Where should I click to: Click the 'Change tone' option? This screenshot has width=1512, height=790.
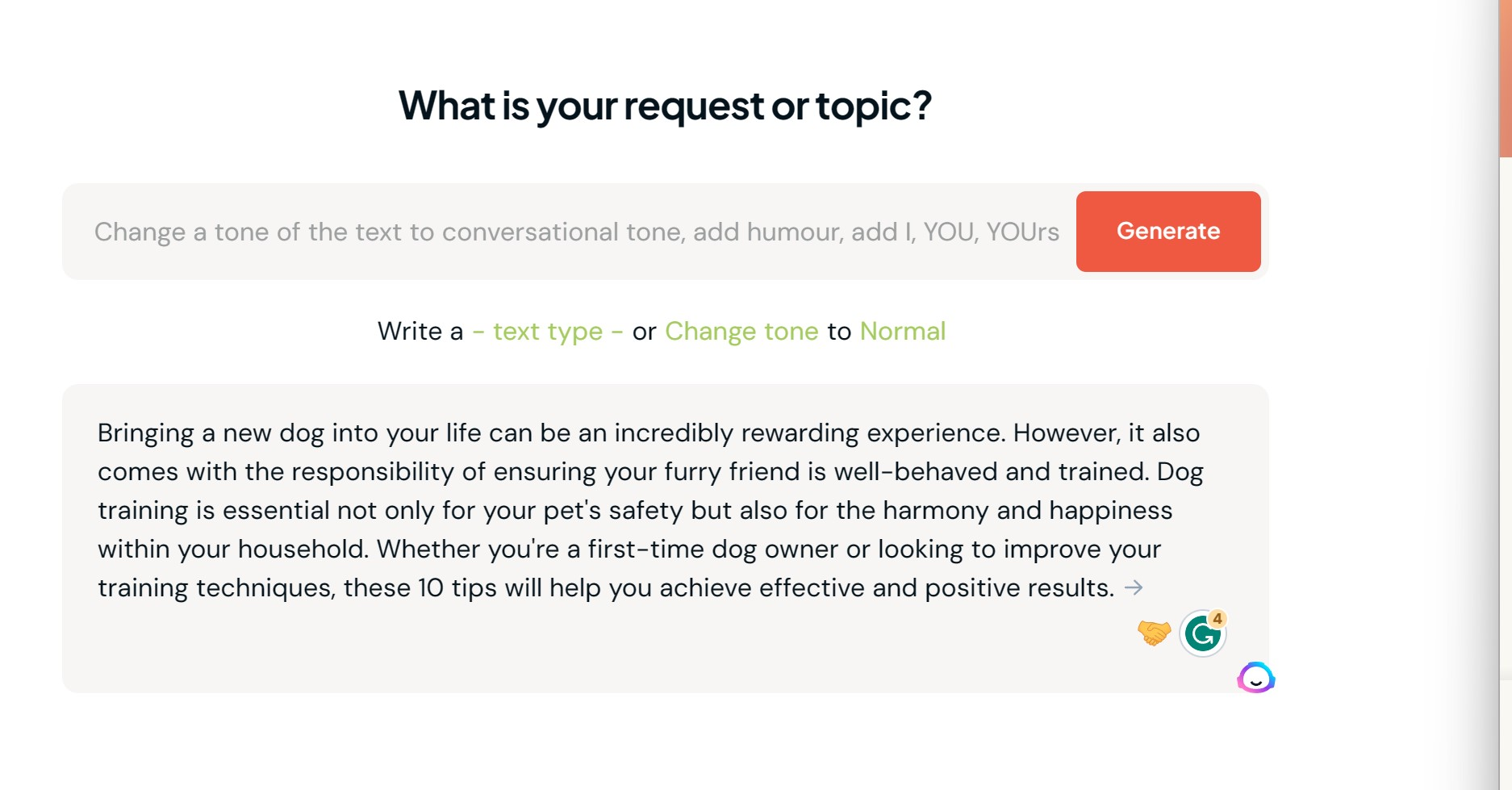click(741, 332)
